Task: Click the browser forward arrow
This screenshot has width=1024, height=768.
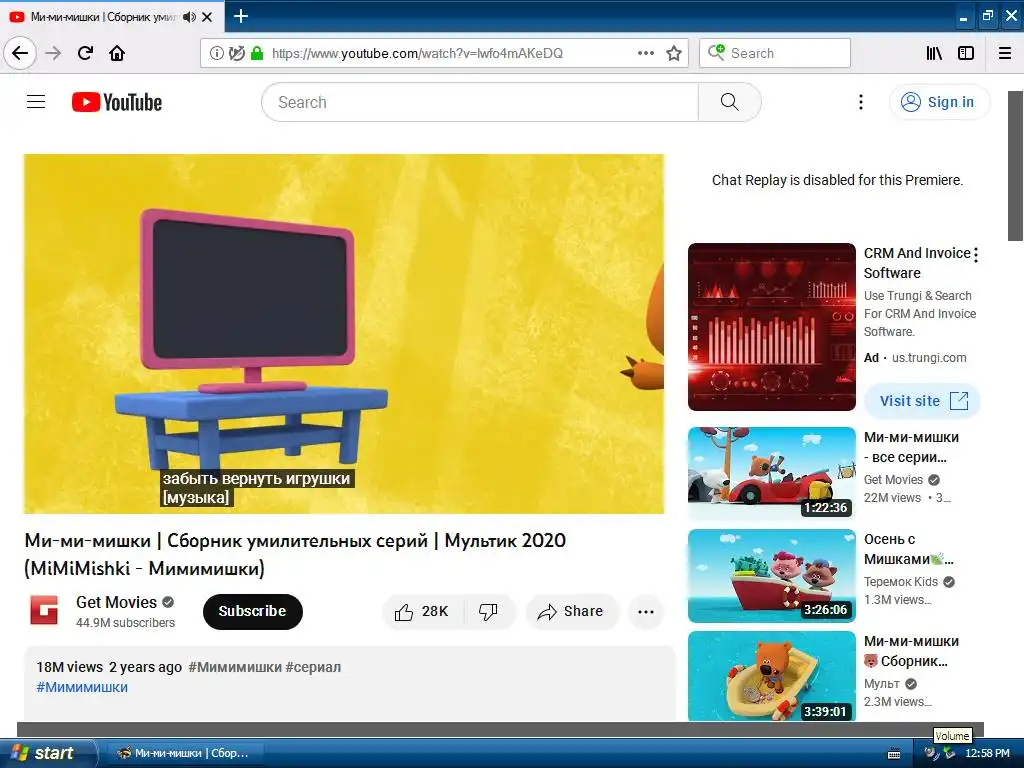Action: point(53,53)
